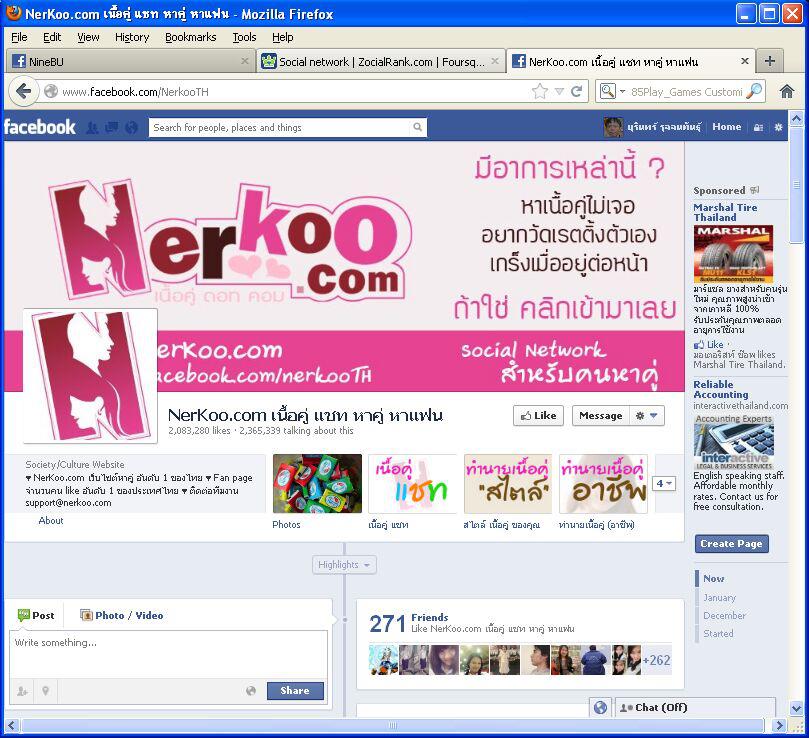Click the add location pin icon in composer

(x=45, y=691)
